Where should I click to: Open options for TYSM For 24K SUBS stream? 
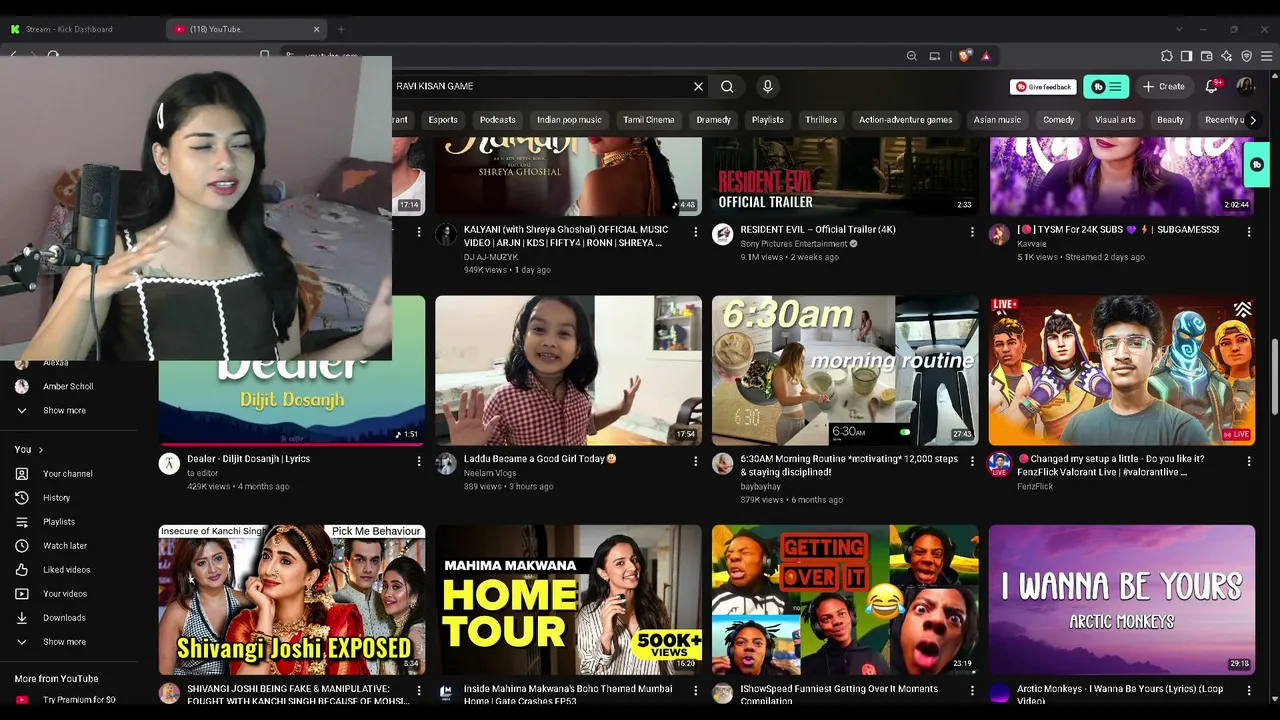(1248, 232)
